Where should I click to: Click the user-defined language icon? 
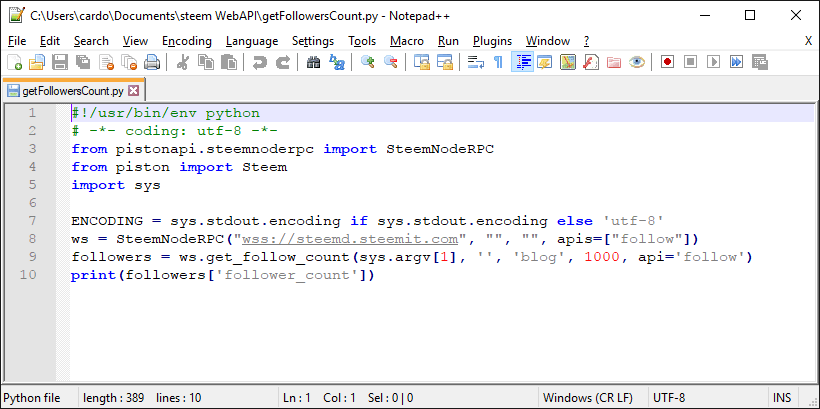click(544, 62)
